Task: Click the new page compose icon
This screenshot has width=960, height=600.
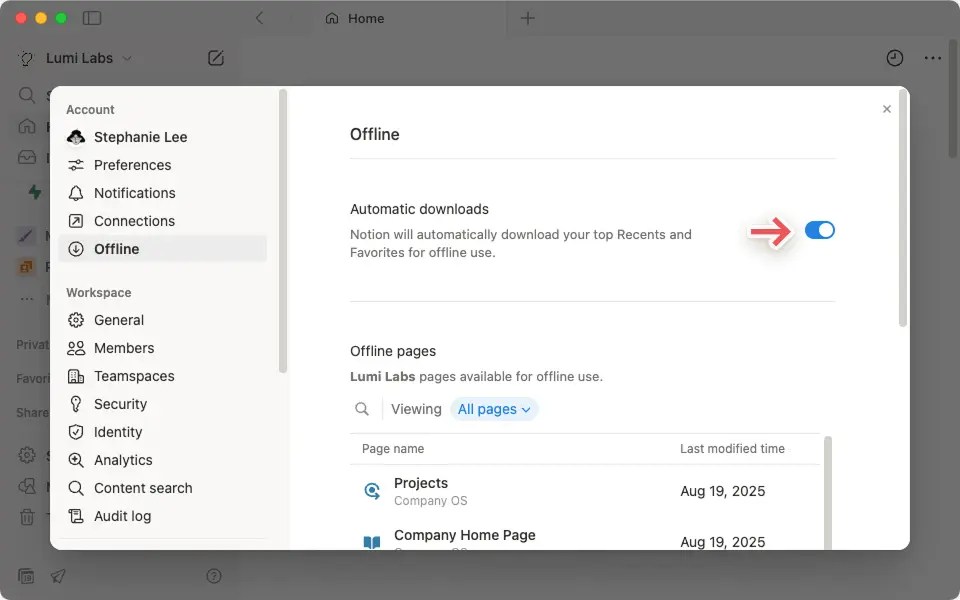Action: click(x=216, y=58)
